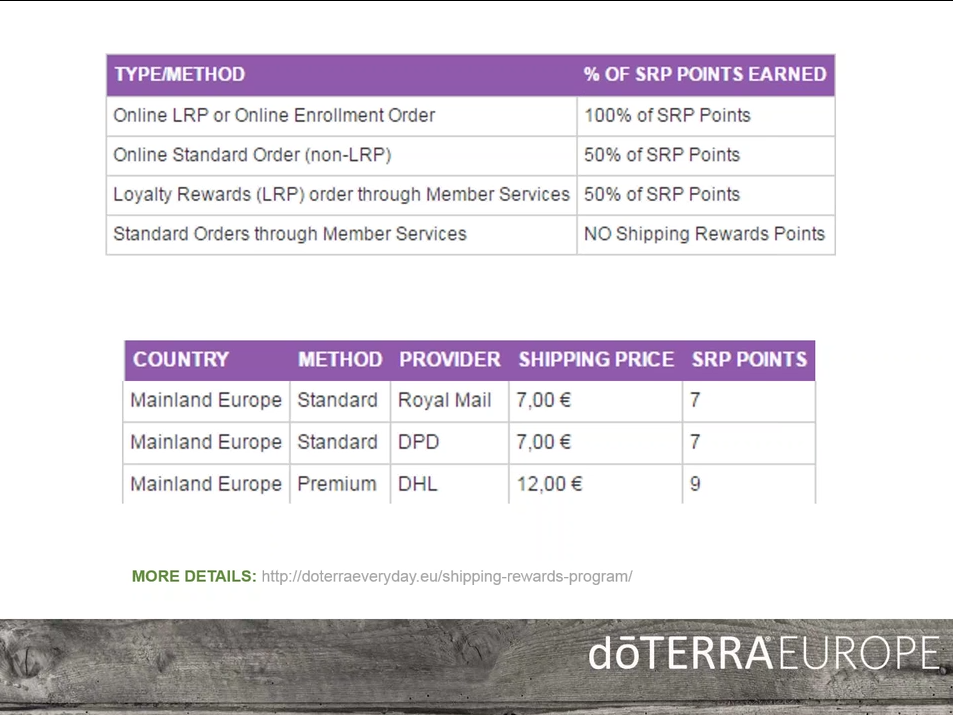Screen dimensions: 953x715
Task: Click the DHL provider cell
Action: pyautogui.click(x=450, y=484)
